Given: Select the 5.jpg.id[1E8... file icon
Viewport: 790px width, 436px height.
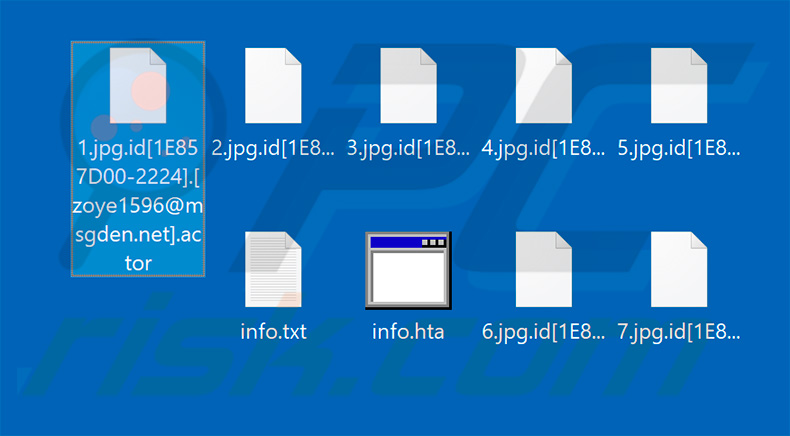Looking at the screenshot, I should point(679,86).
